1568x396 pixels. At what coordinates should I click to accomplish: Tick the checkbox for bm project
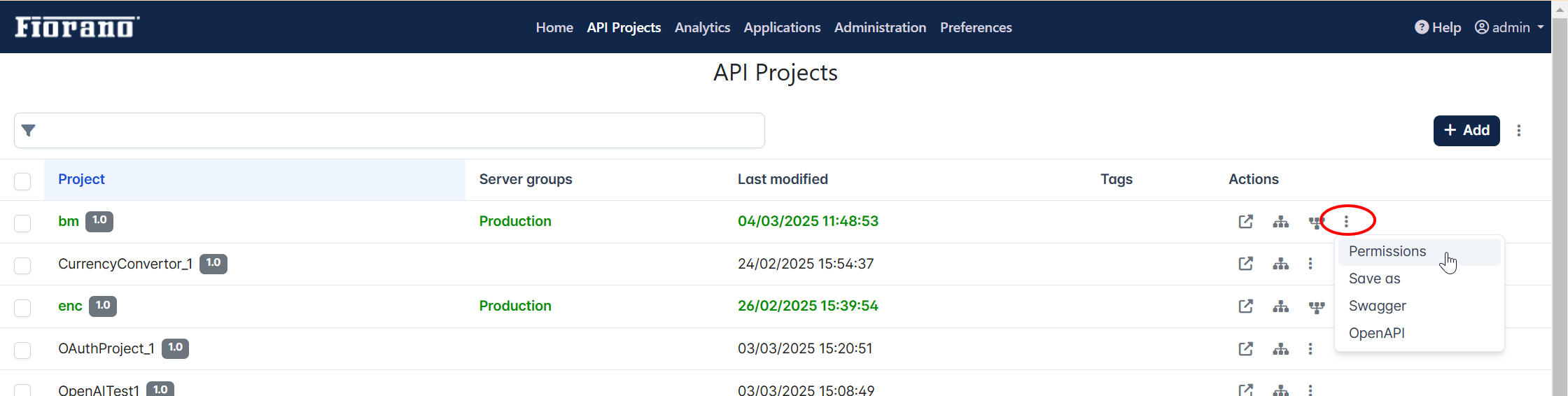(x=22, y=223)
